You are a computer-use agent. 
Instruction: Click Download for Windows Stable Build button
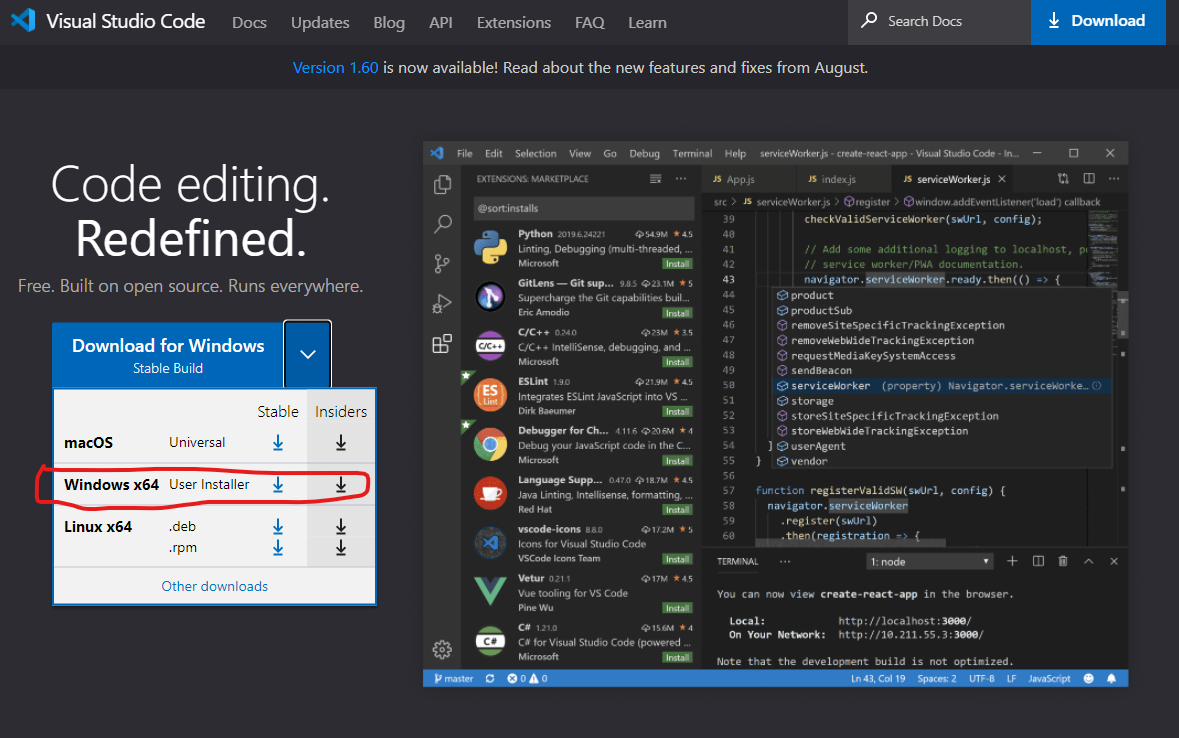(168, 354)
